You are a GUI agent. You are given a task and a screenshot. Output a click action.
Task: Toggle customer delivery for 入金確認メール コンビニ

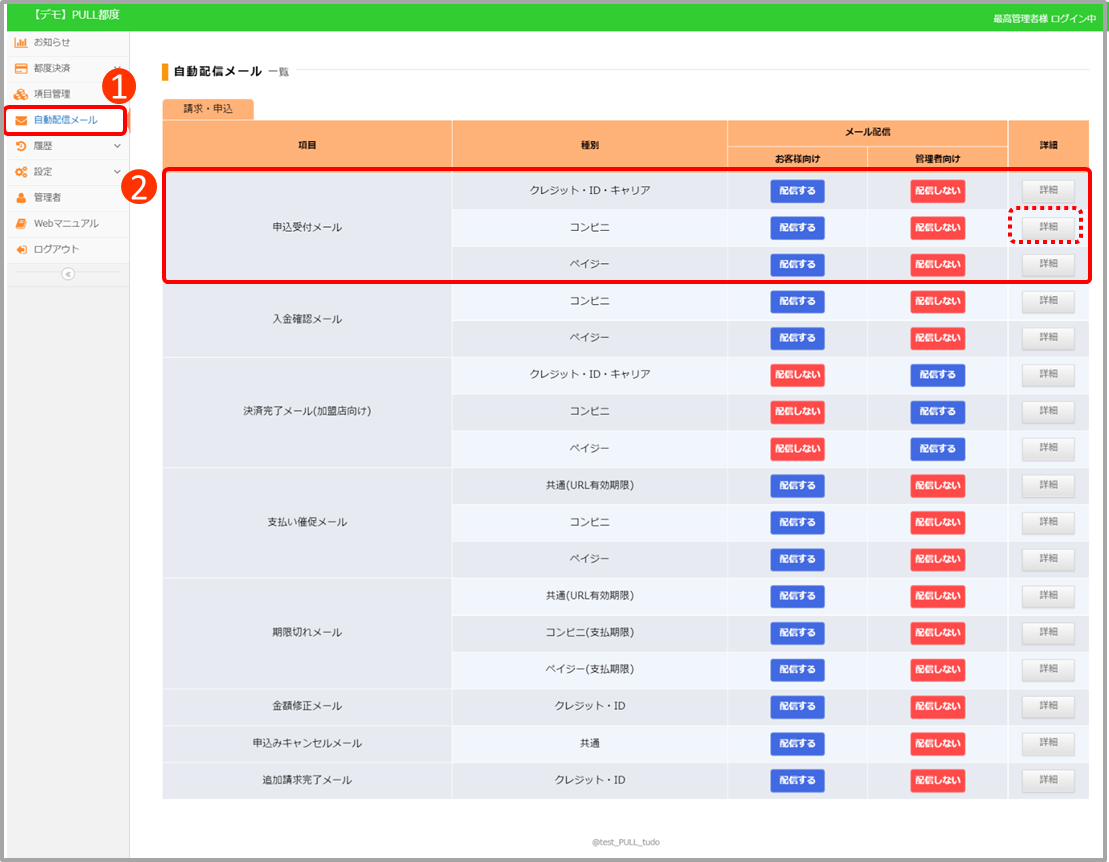point(797,301)
